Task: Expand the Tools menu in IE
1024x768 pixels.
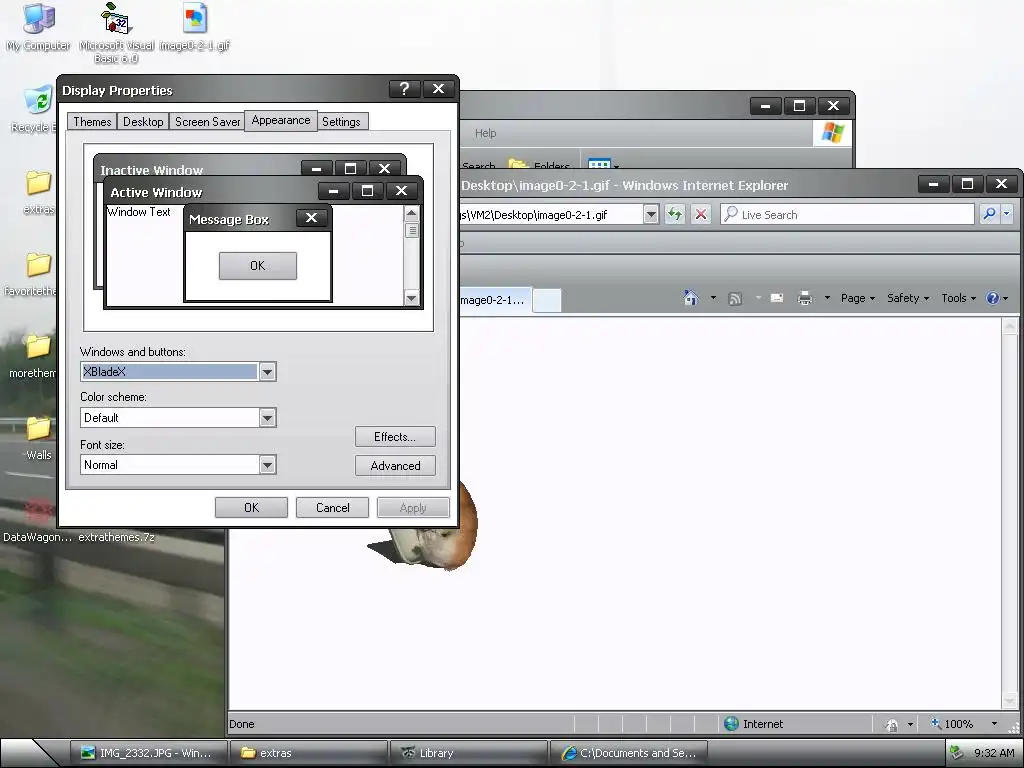Action: coord(958,298)
